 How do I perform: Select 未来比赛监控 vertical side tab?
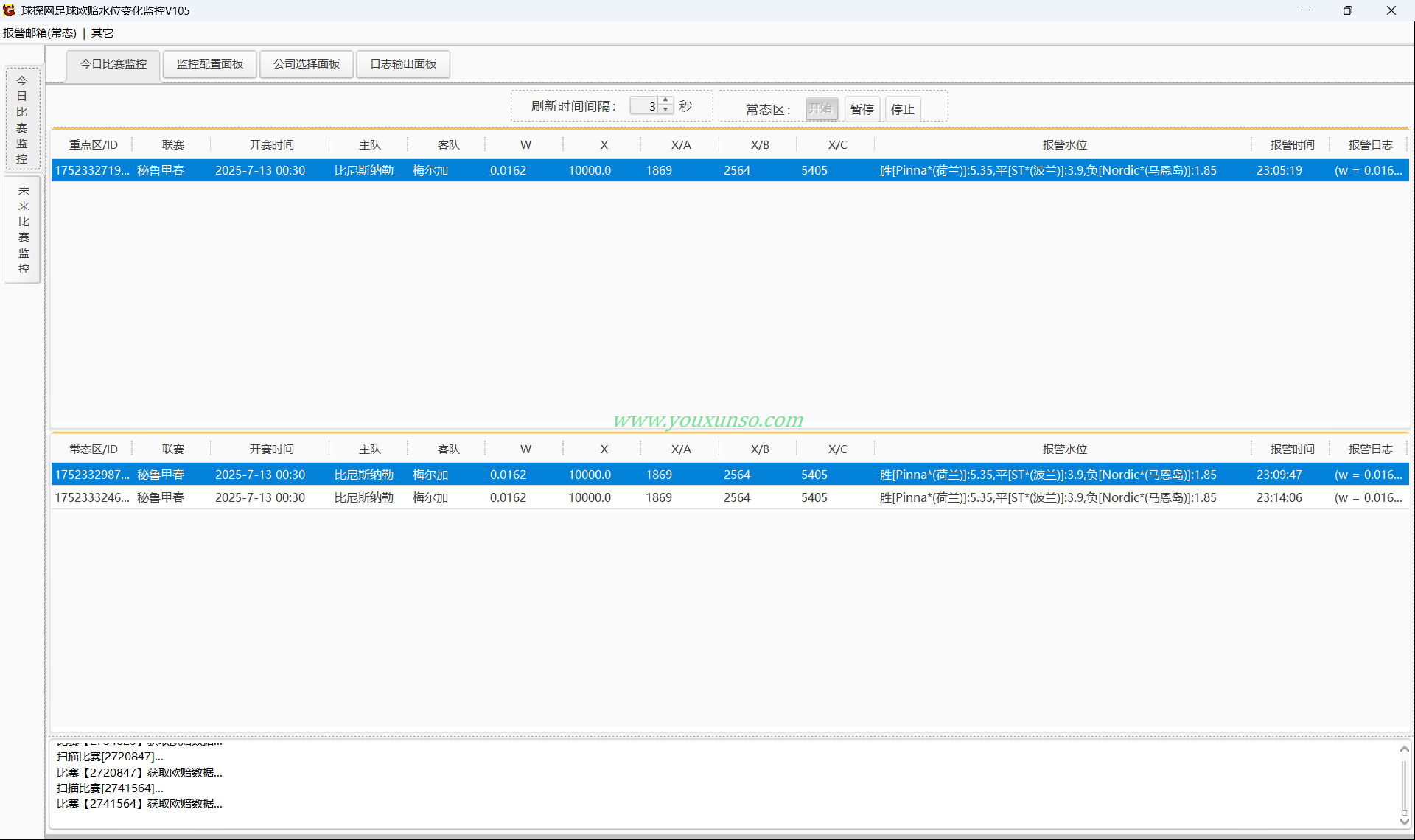pyautogui.click(x=22, y=230)
